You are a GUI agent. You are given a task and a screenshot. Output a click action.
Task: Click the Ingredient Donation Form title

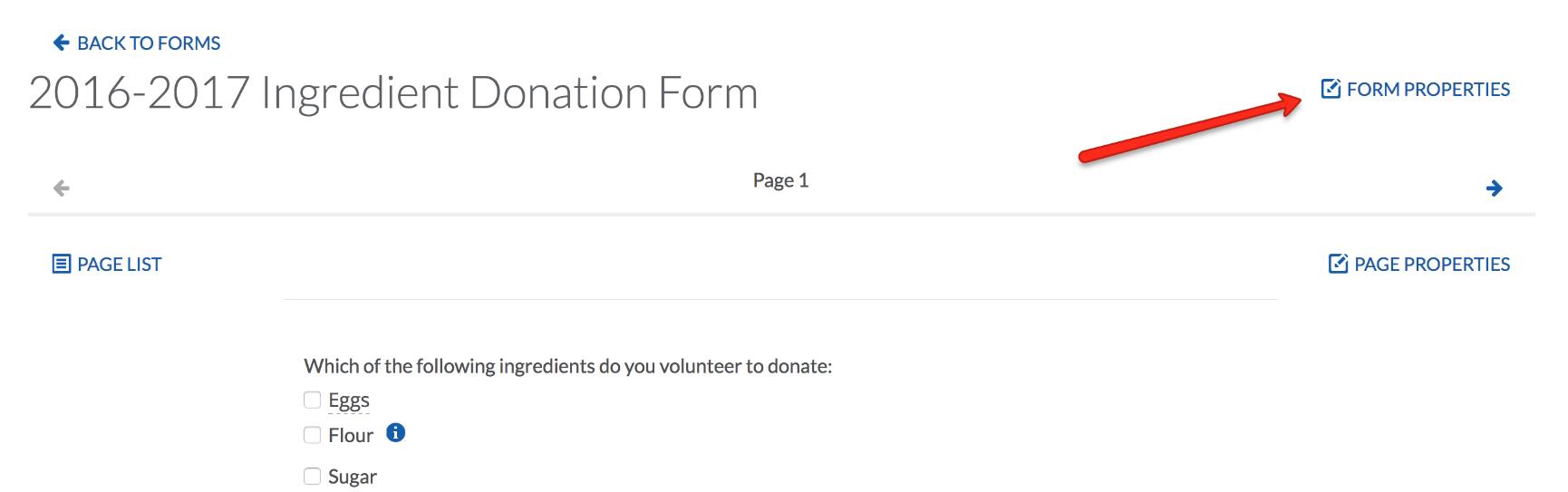(393, 93)
